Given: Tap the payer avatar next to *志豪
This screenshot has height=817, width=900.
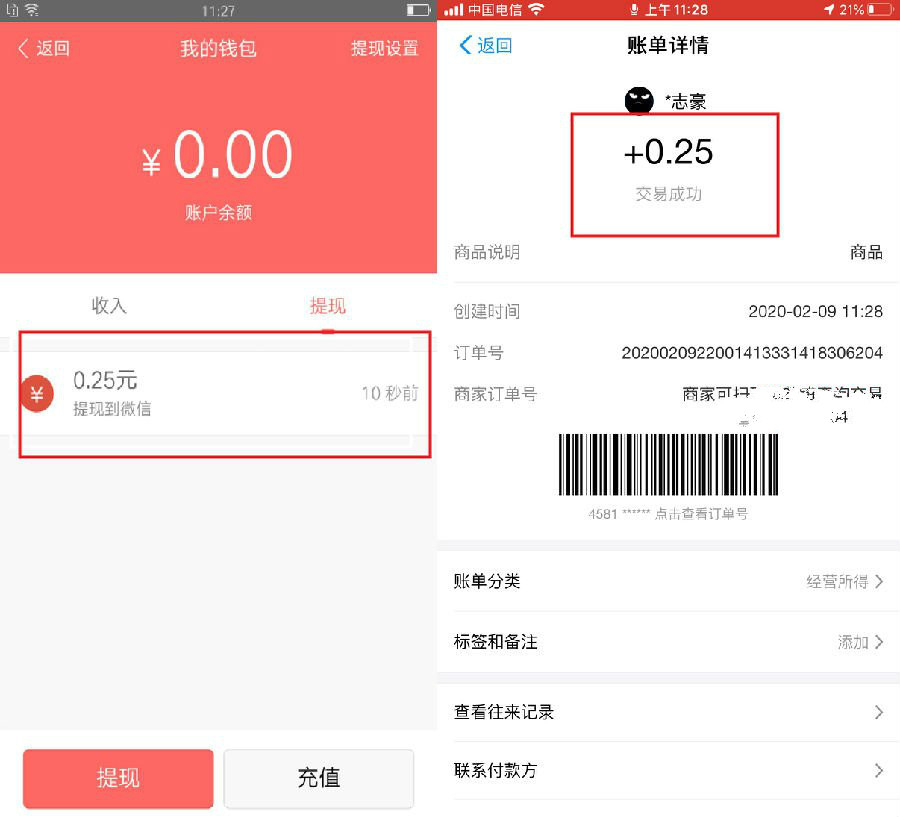Looking at the screenshot, I should 639,101.
